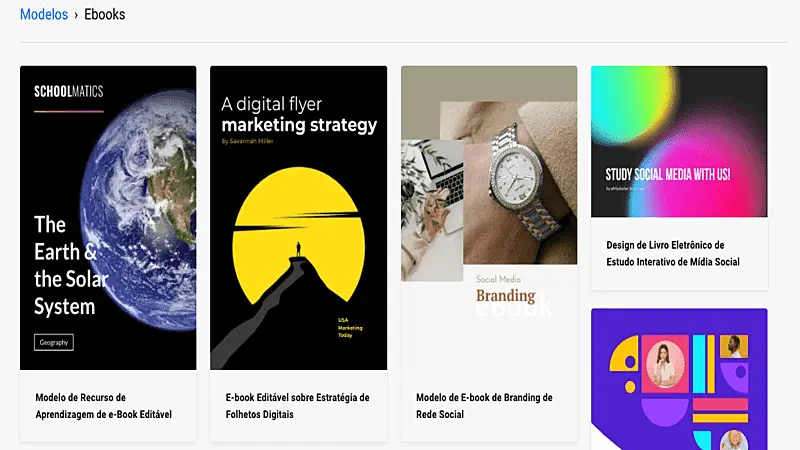
Task: Open the Modelo de Recurso de Aprendizagem title
Action: (x=103, y=405)
